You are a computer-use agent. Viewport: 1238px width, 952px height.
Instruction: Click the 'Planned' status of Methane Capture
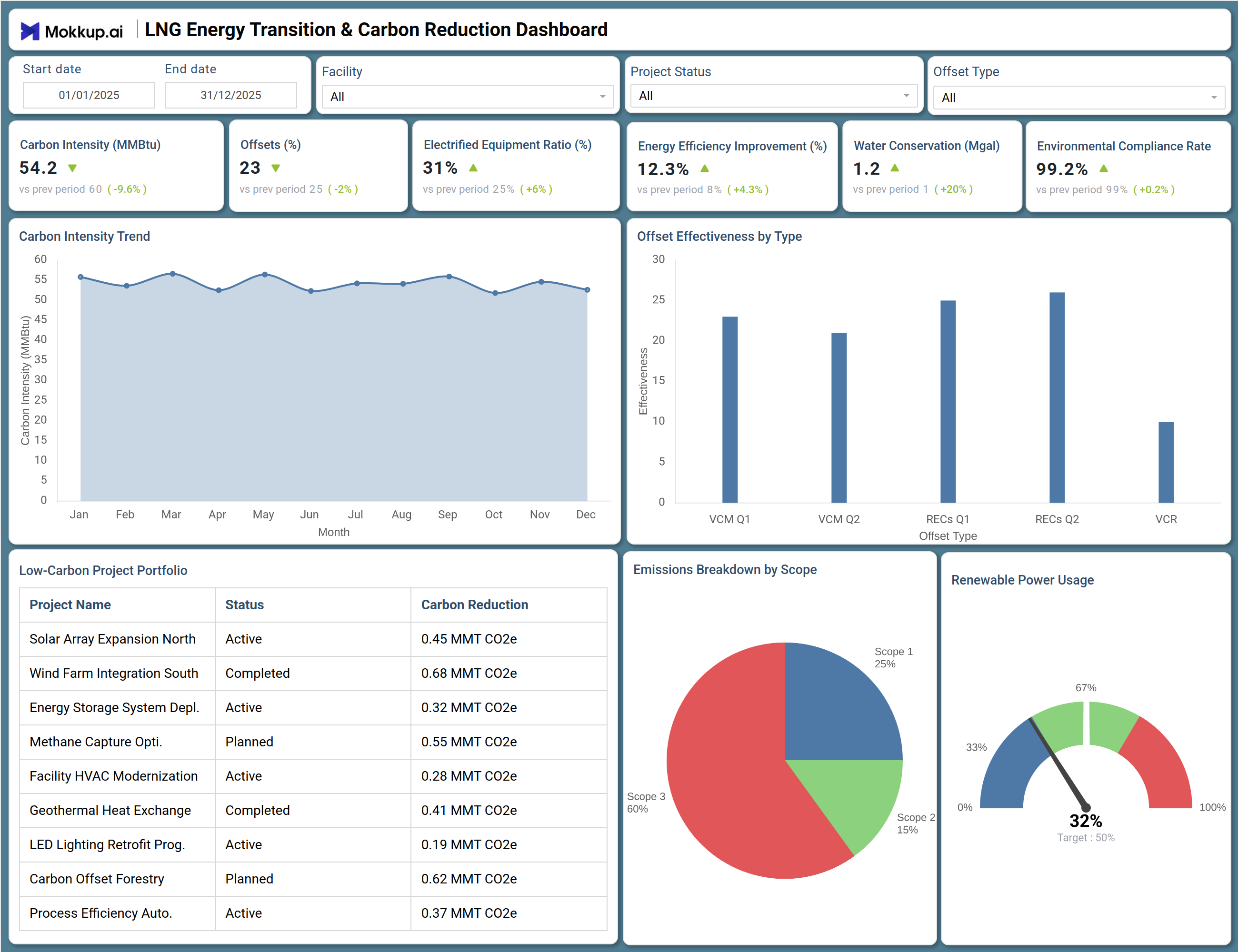pyautogui.click(x=250, y=742)
